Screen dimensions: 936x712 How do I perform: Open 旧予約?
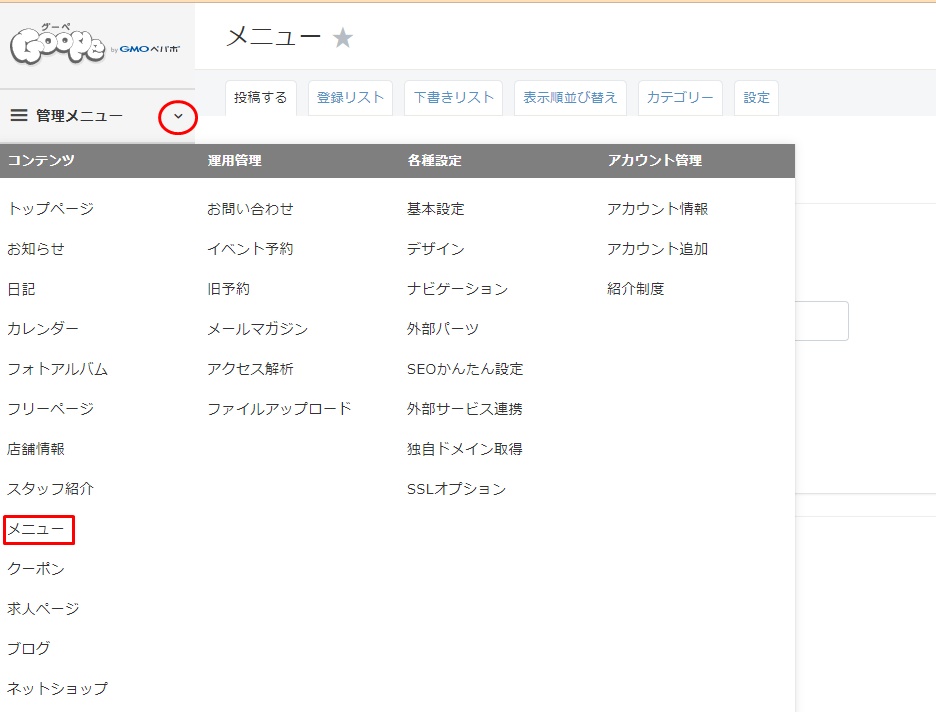click(229, 289)
